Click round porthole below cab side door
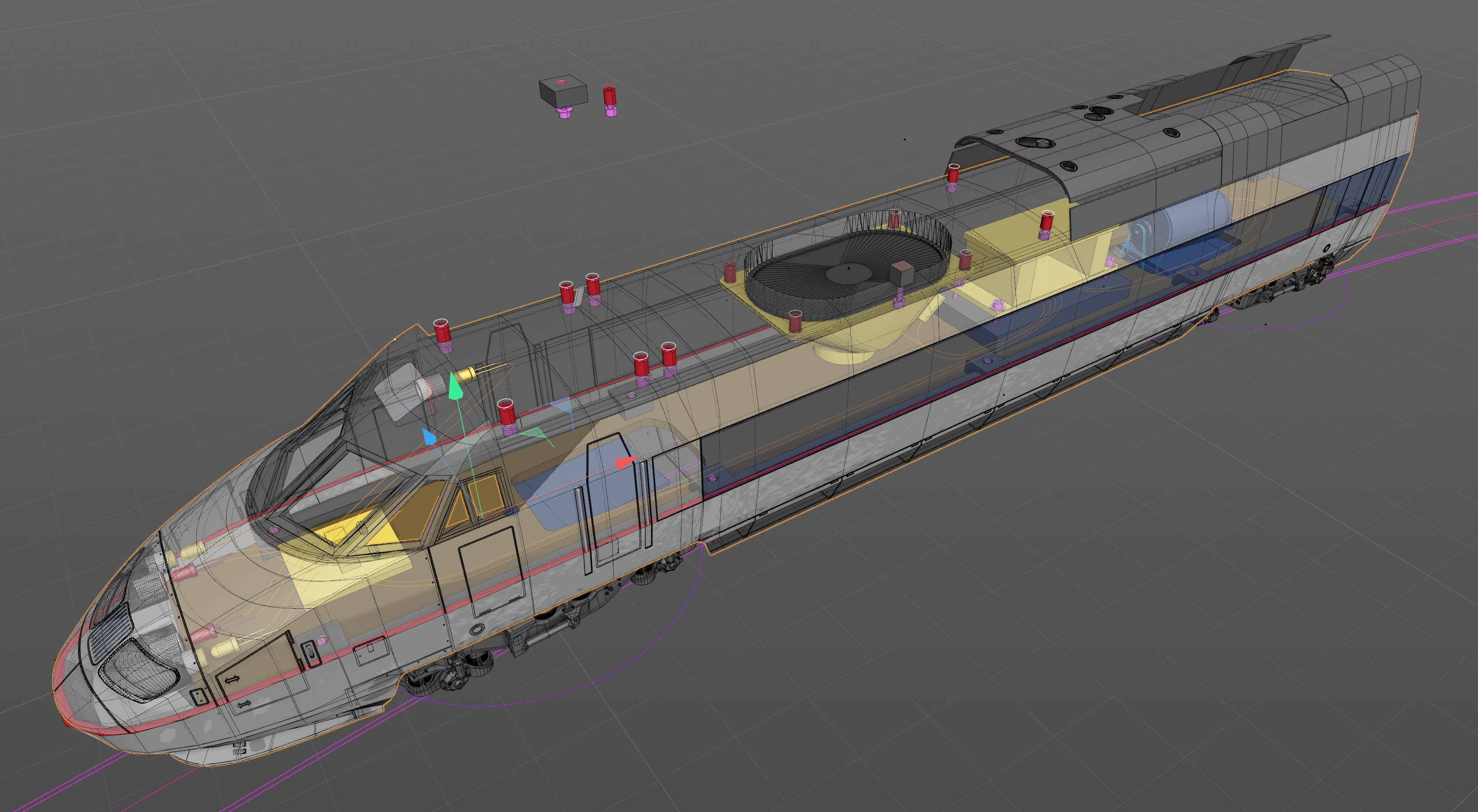 point(478,629)
